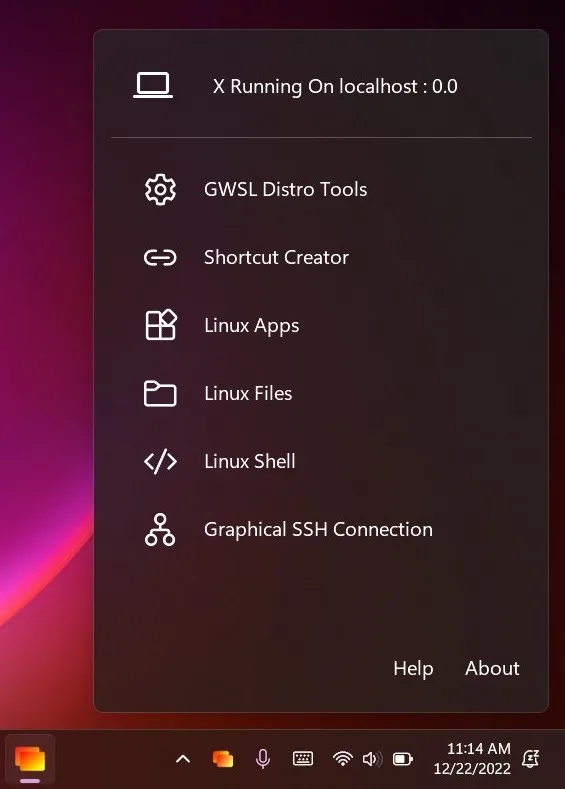Click the 'X Running On localhost : 0.0' text
Screen dimensions: 565x789
(x=335, y=87)
